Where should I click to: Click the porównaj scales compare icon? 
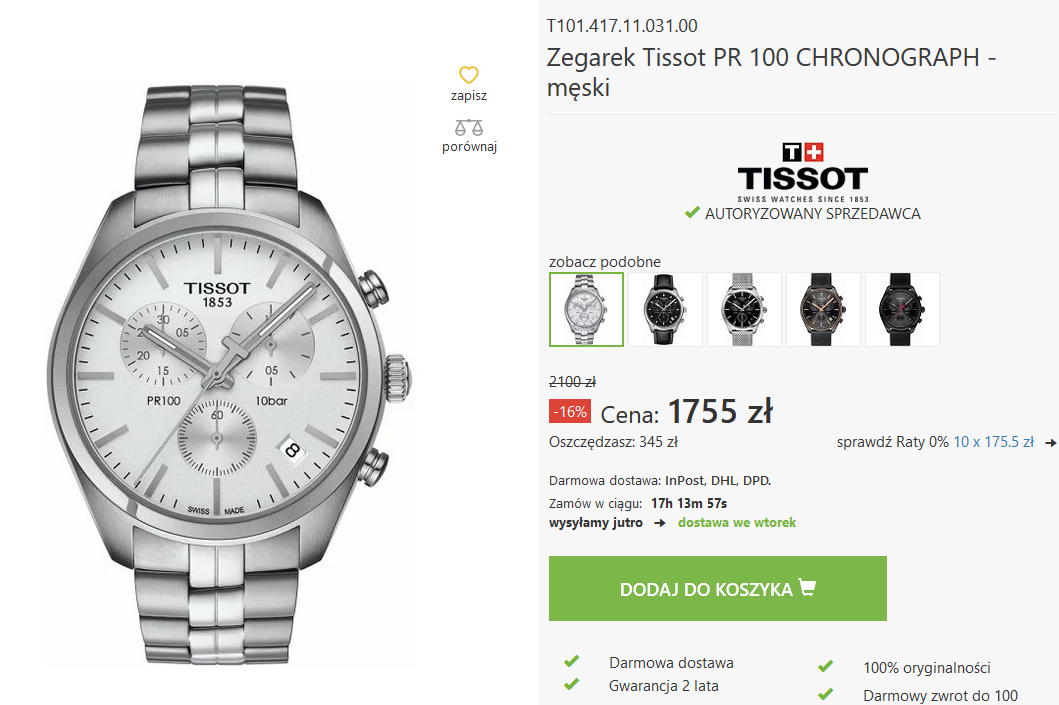(469, 127)
